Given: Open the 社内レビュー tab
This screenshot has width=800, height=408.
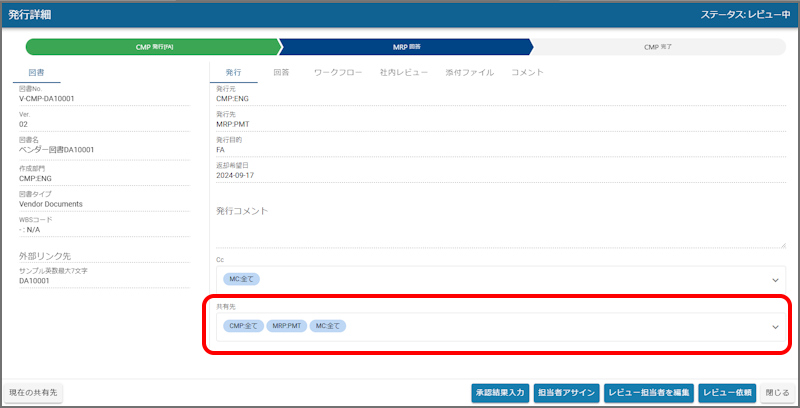Looking at the screenshot, I should click(404, 73).
